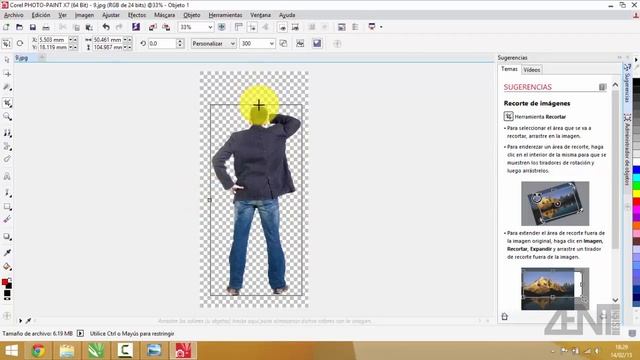The width and height of the screenshot is (640, 360).
Task: Click the X position spinner arrows
Action: (x=73, y=40)
